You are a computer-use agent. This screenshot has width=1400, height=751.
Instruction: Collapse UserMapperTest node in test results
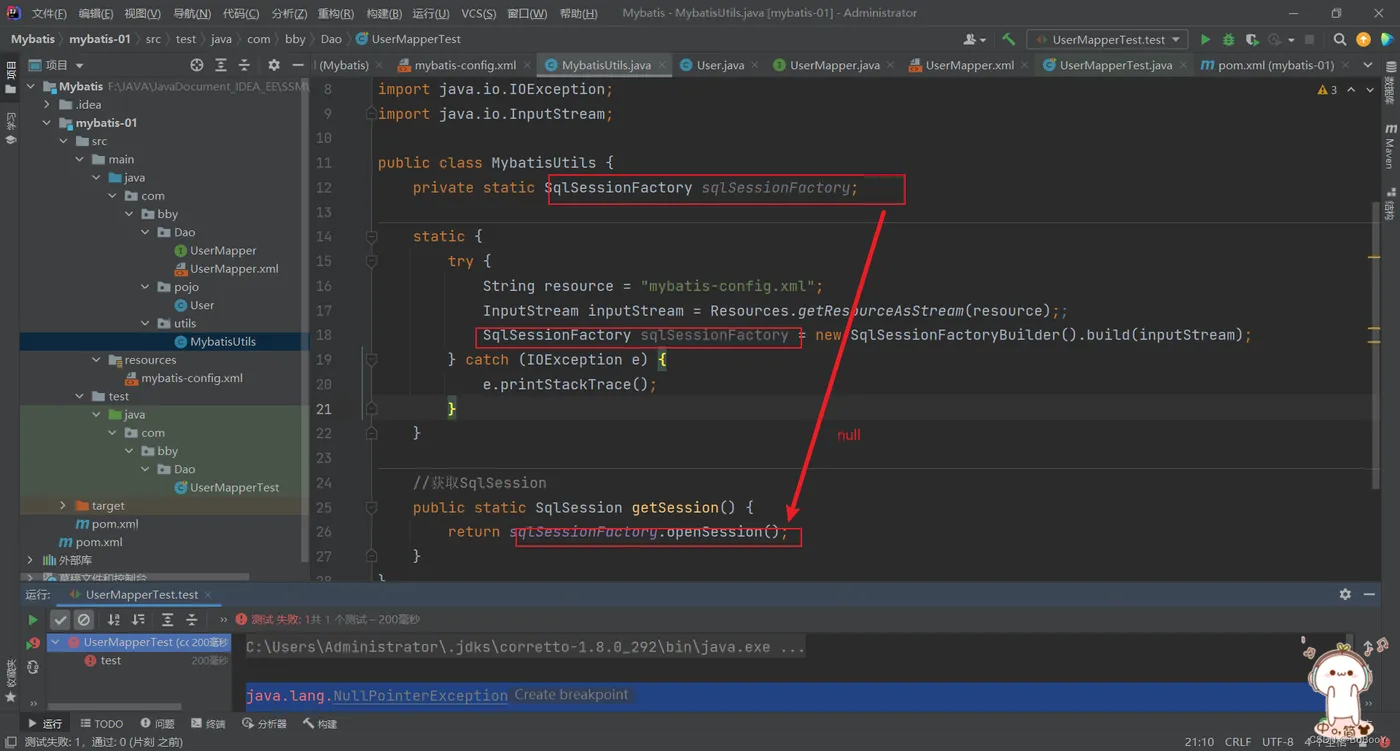[x=56, y=642]
